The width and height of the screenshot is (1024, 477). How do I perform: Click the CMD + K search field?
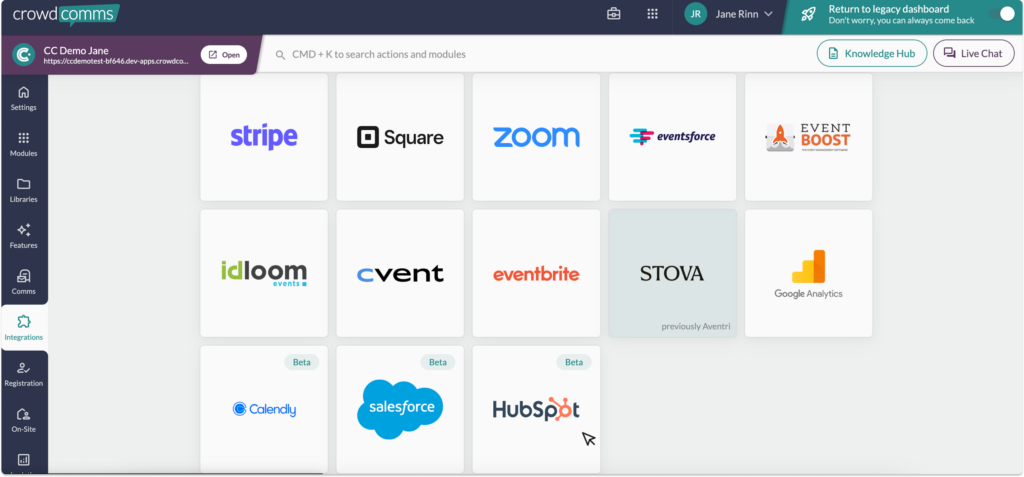[x=540, y=54]
